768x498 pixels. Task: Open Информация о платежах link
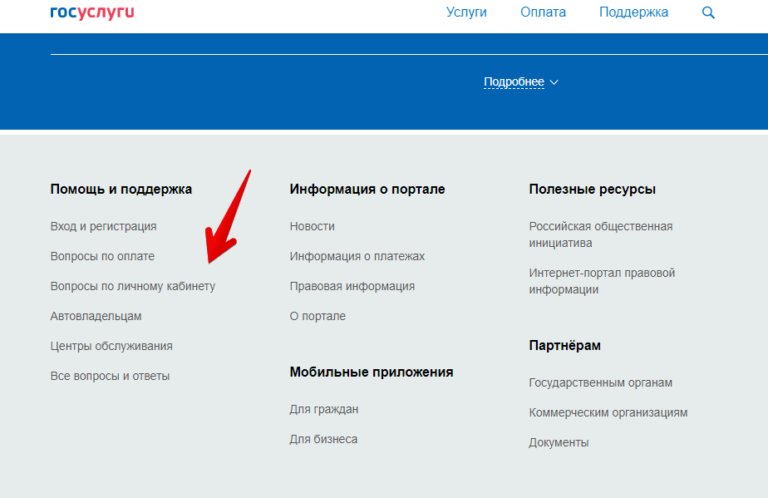click(x=357, y=257)
